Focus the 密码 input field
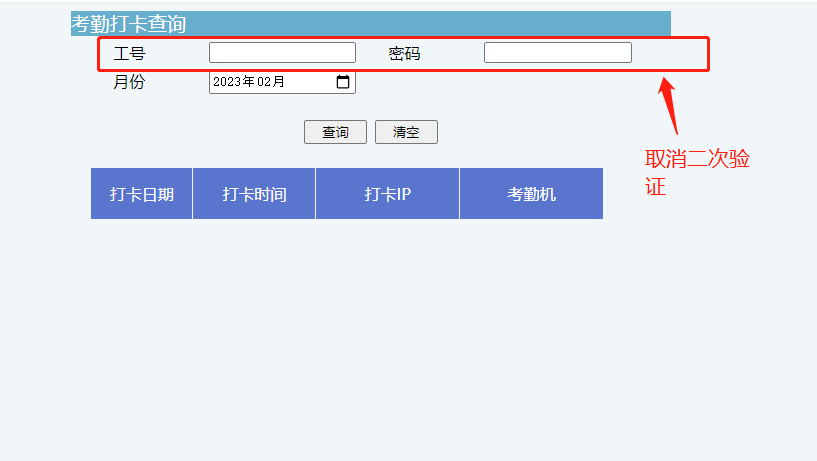 pyautogui.click(x=557, y=53)
